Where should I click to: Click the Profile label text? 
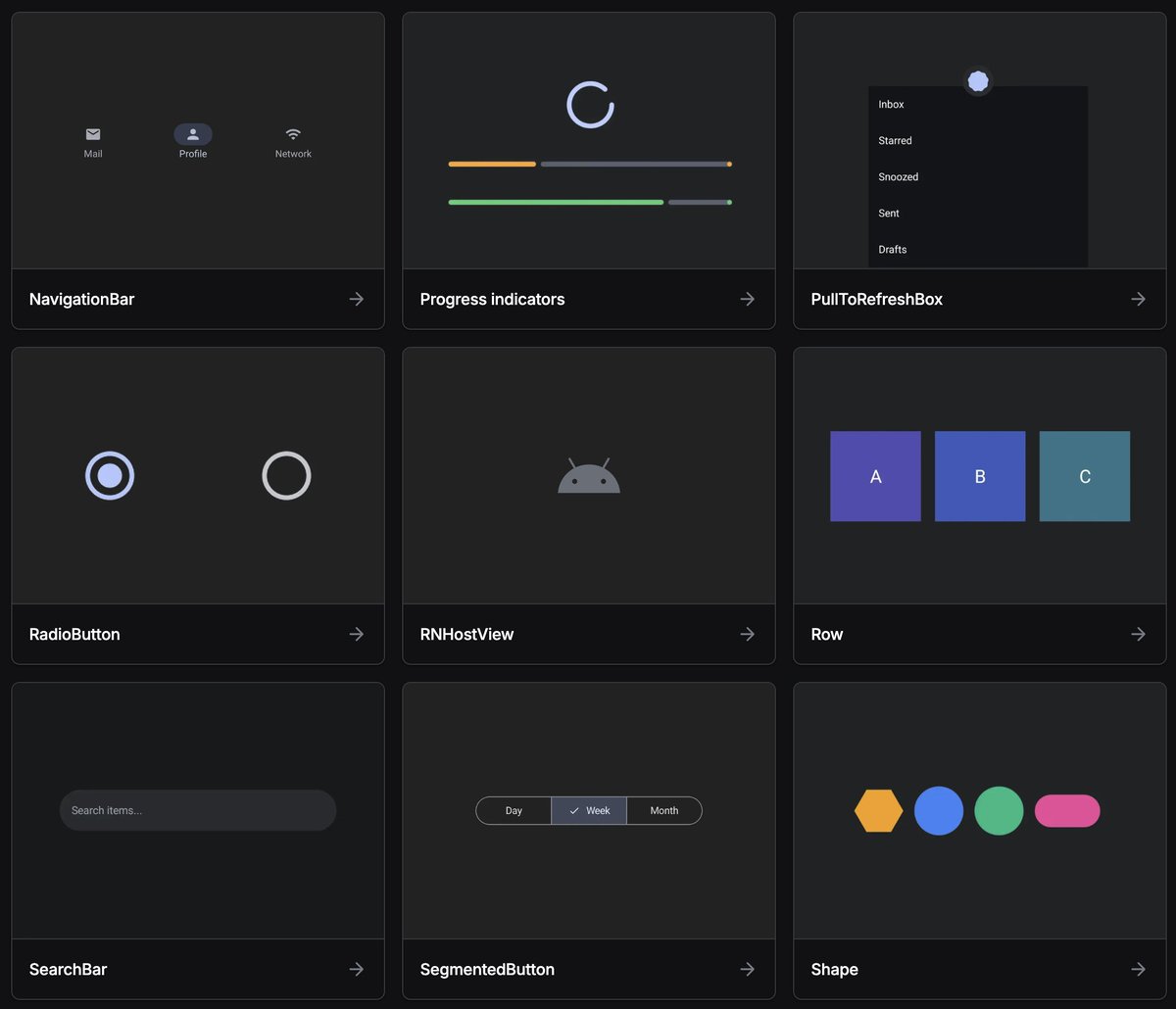[193, 154]
